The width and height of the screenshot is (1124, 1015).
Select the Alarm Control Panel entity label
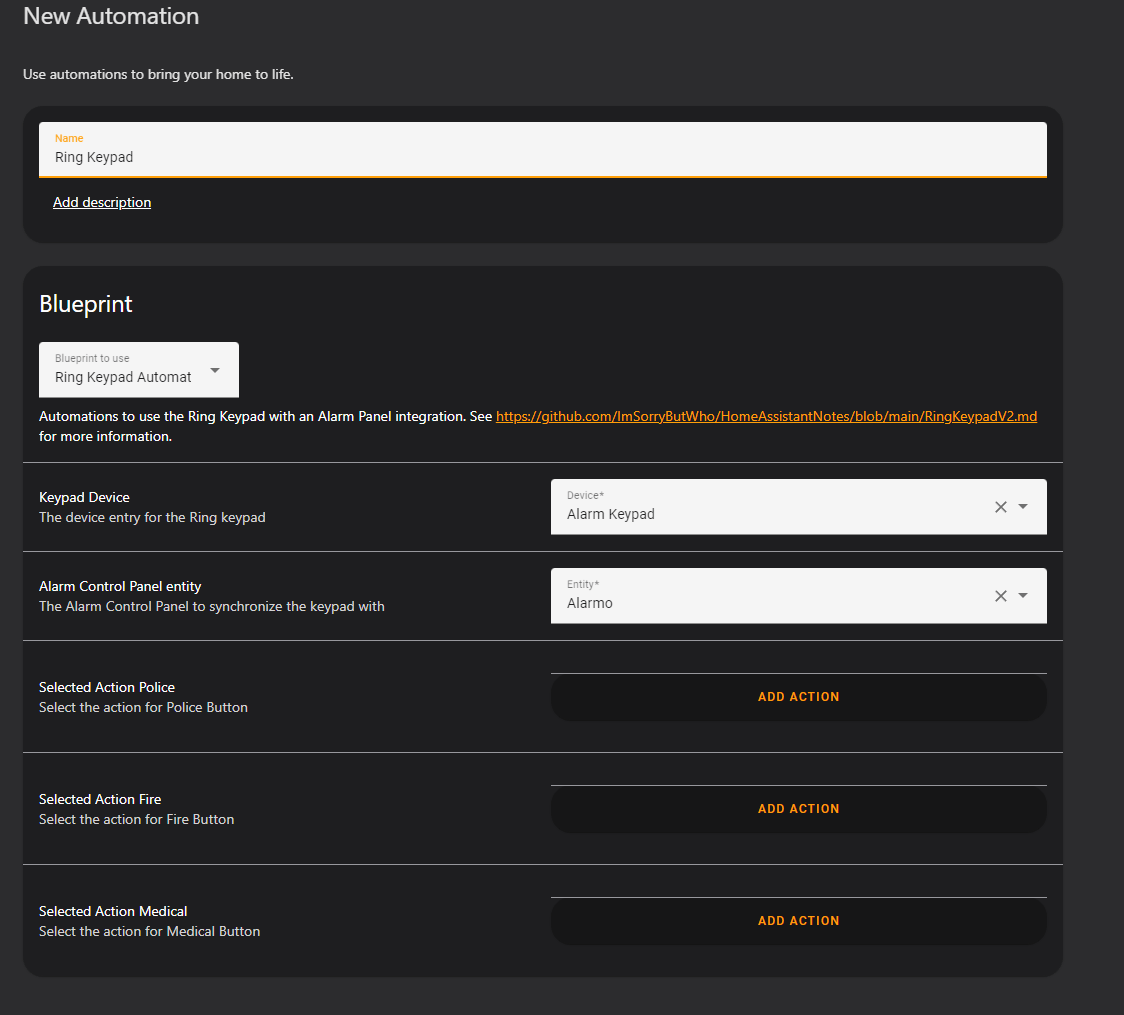[x=120, y=586]
